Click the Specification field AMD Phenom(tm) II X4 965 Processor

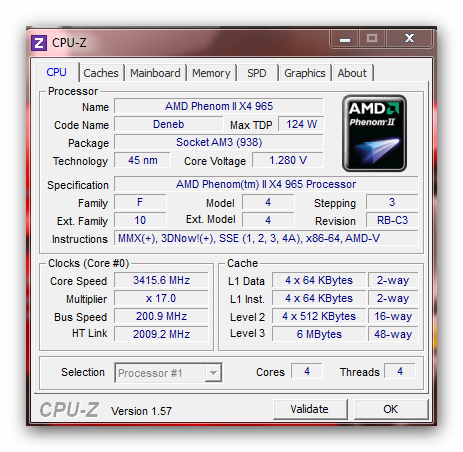(x=266, y=184)
